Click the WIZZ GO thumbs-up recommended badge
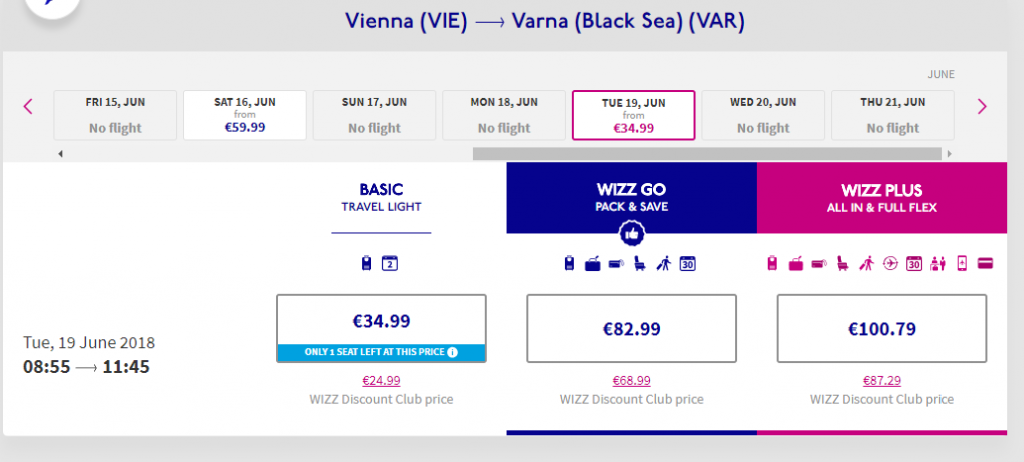The height and width of the screenshot is (462, 1024). tap(632, 233)
